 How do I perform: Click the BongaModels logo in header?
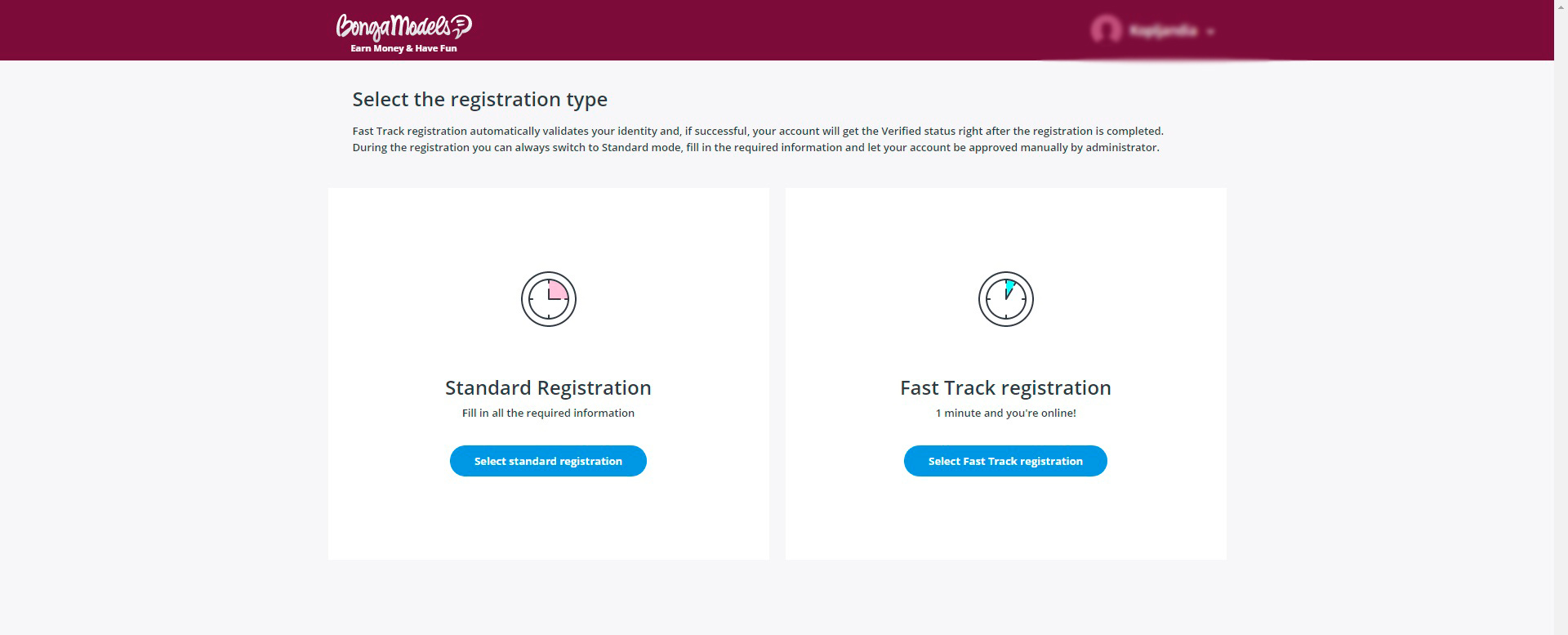[403, 27]
